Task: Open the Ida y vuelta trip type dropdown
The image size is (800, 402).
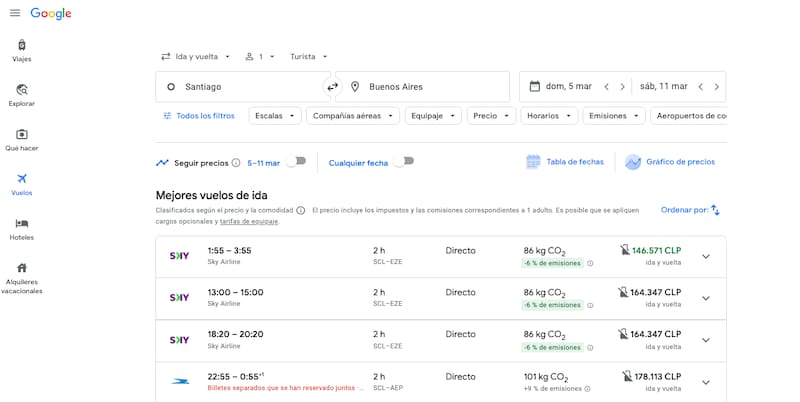Action: coord(196,57)
